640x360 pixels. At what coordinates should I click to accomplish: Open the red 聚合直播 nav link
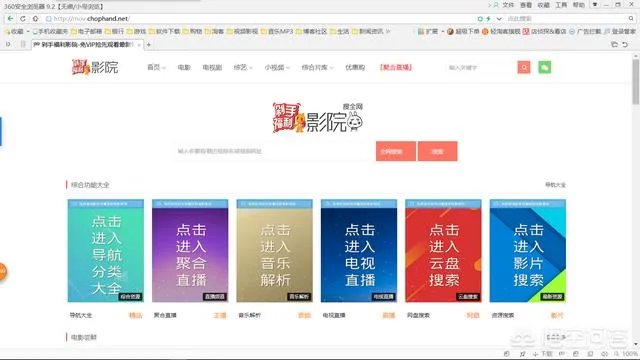(x=396, y=67)
